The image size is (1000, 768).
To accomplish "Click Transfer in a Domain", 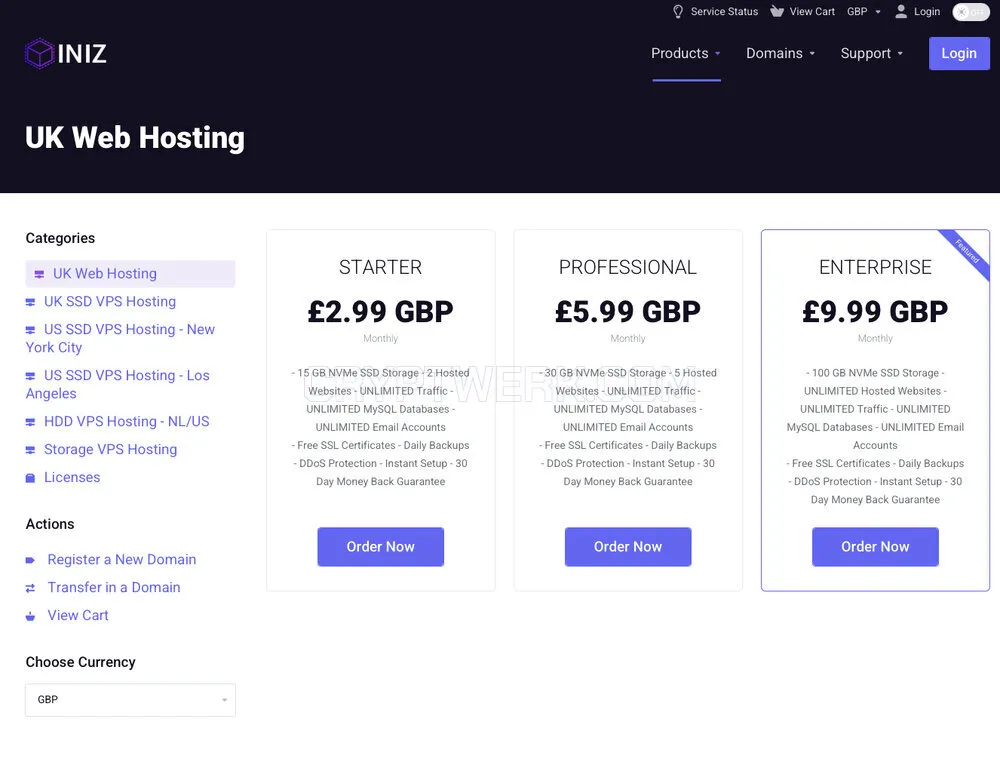I will 114,587.
